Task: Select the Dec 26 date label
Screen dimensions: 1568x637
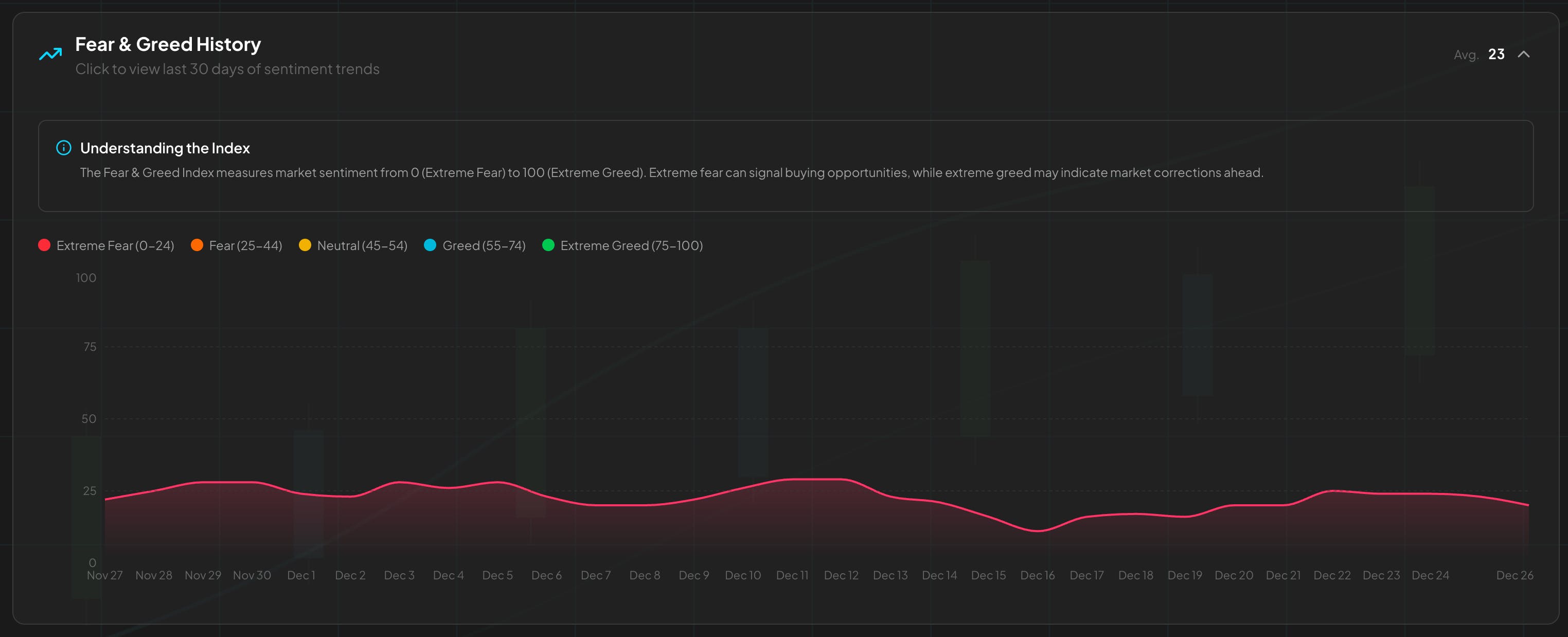Action: [x=1514, y=575]
